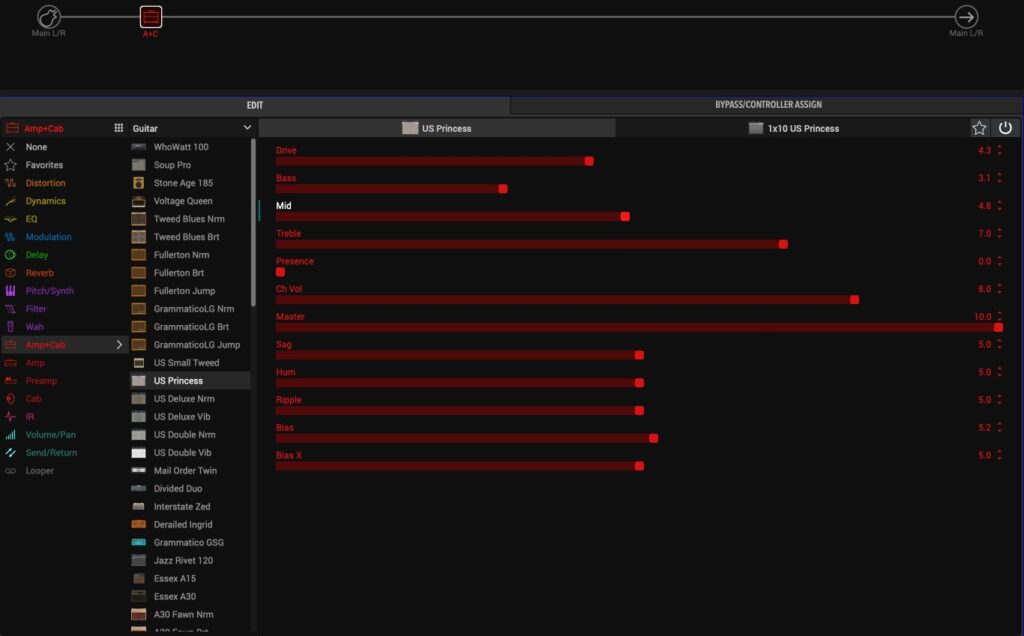This screenshot has width=1024, height=636.
Task: Toggle the block bypass power button
Action: pos(1005,128)
